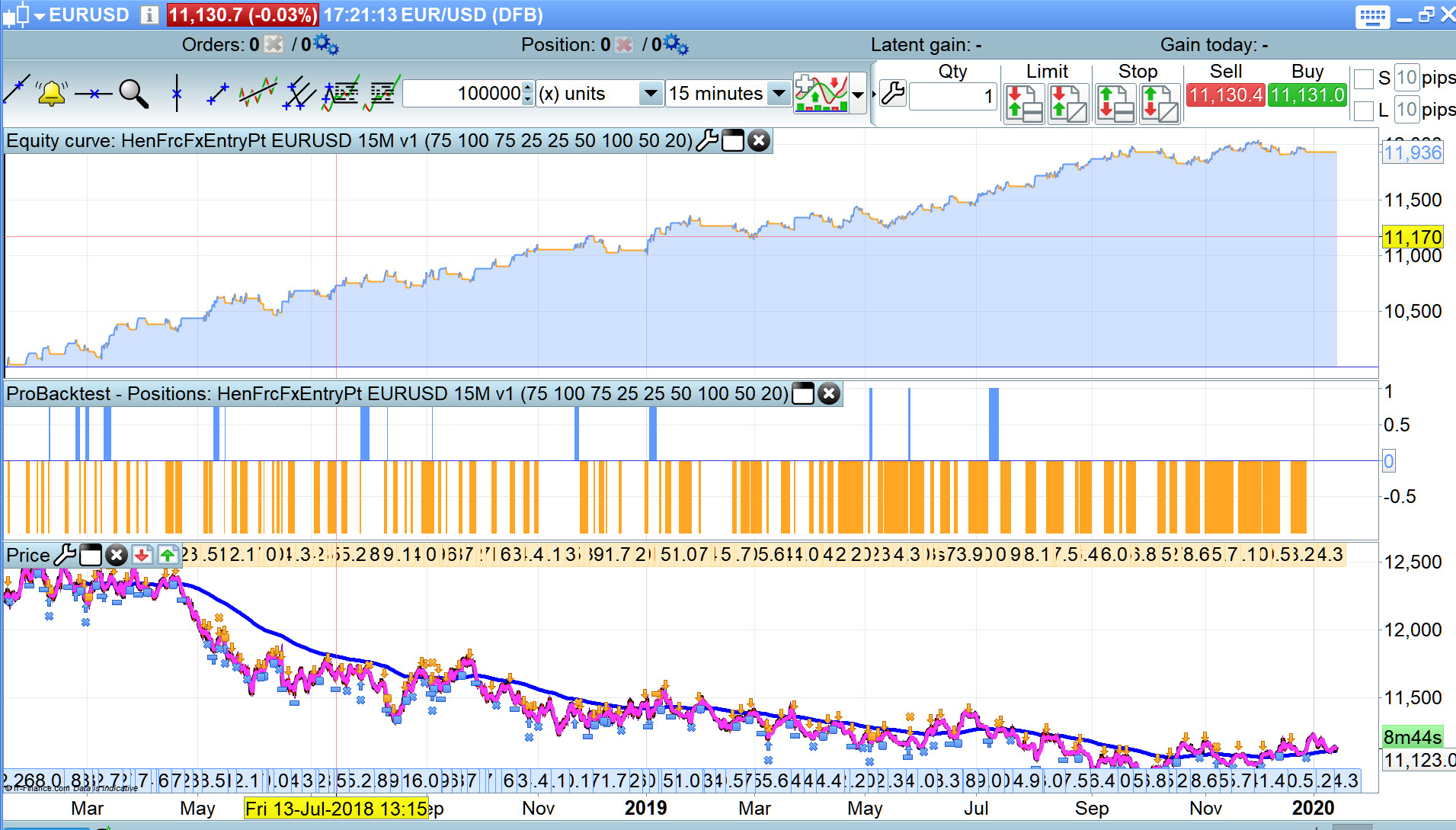Select the regression line tool
The height and width of the screenshot is (830, 1456).
pos(258,93)
